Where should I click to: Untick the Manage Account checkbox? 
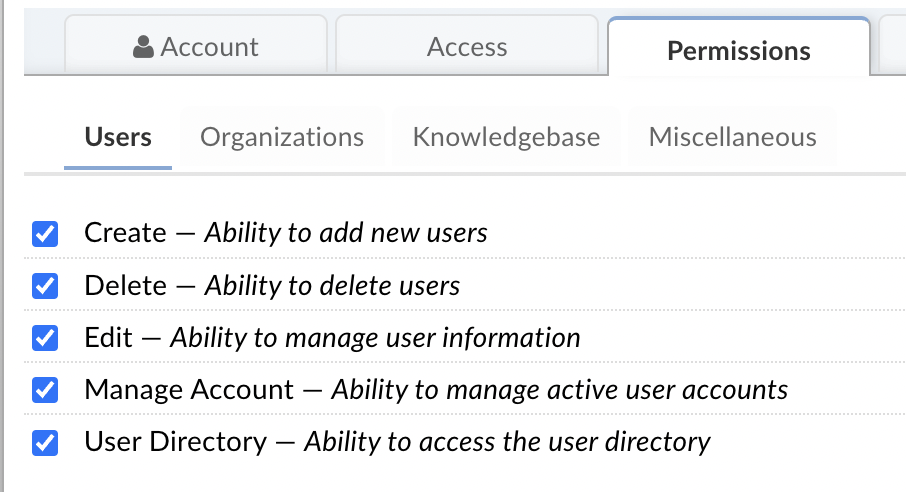click(x=45, y=390)
